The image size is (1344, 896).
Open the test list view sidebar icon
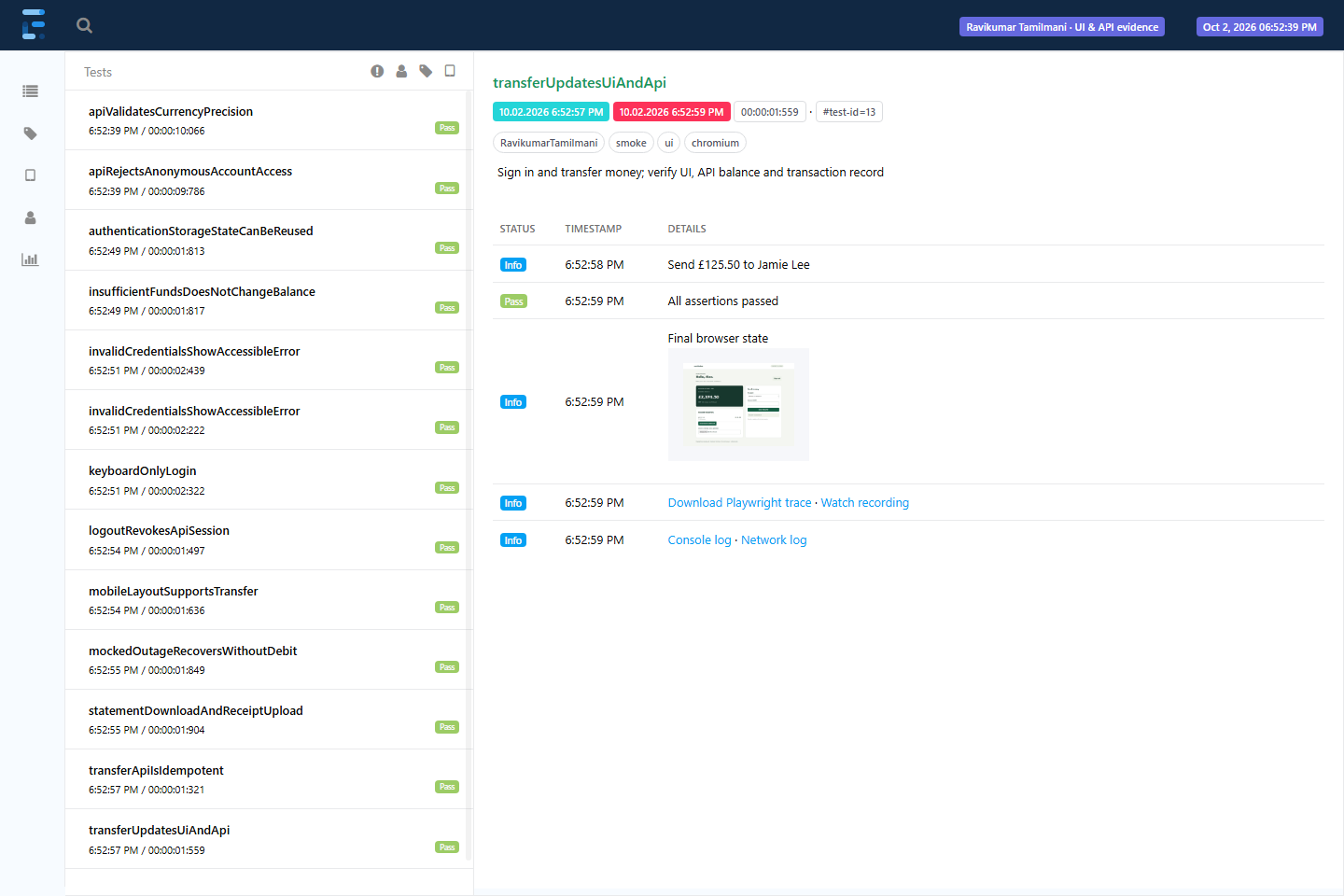pos(31,91)
